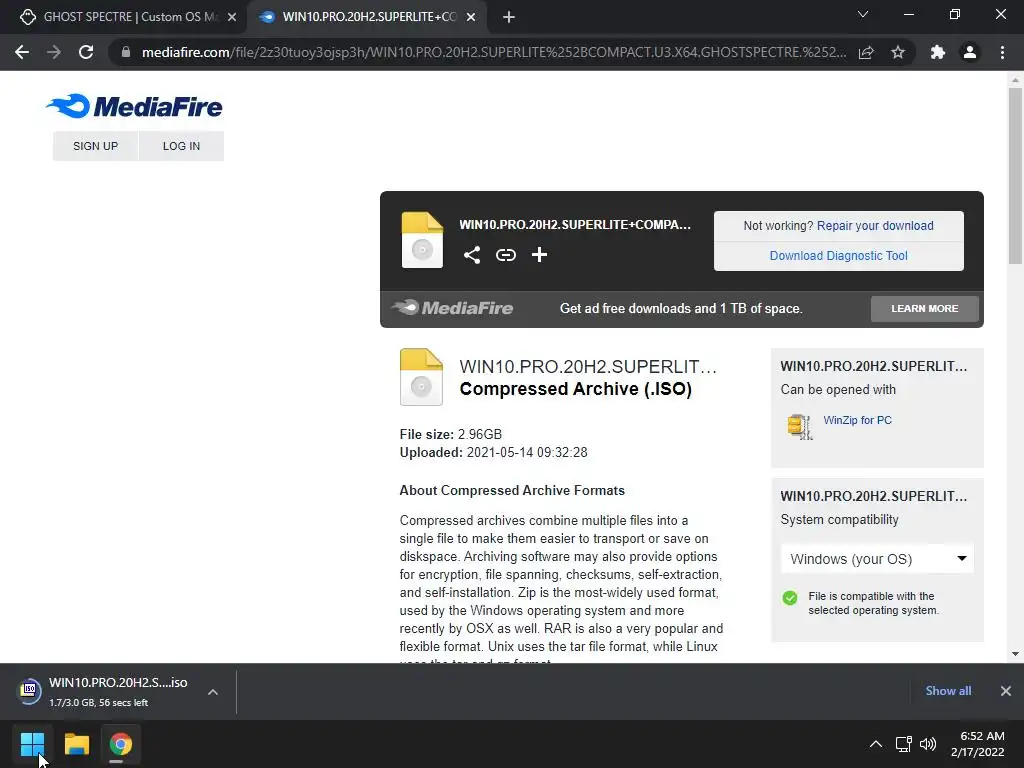Open the tab search chevron
The width and height of the screenshot is (1024, 768).
[x=863, y=14]
